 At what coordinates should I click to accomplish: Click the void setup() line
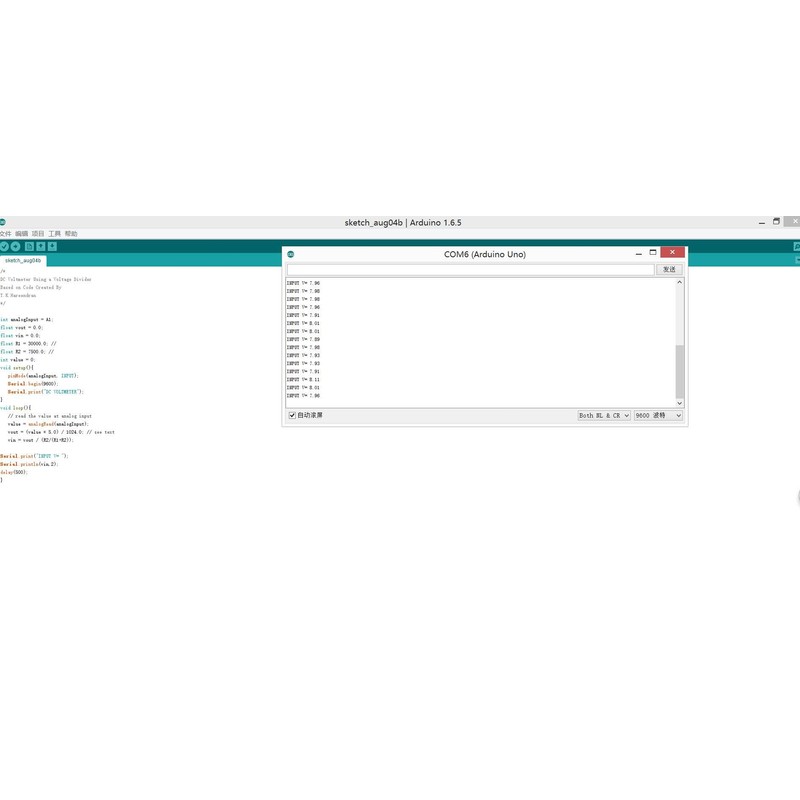click(17, 368)
